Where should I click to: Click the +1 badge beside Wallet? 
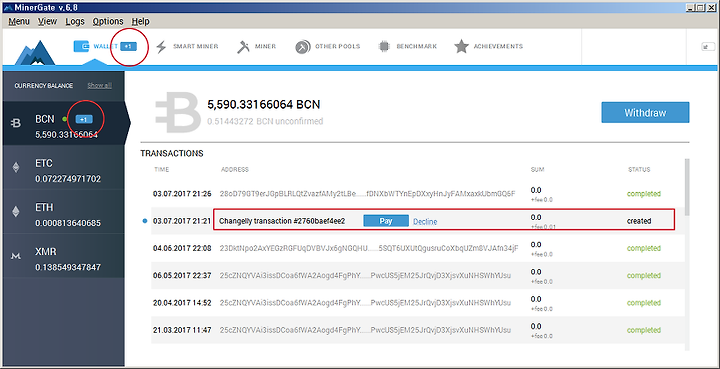click(129, 46)
